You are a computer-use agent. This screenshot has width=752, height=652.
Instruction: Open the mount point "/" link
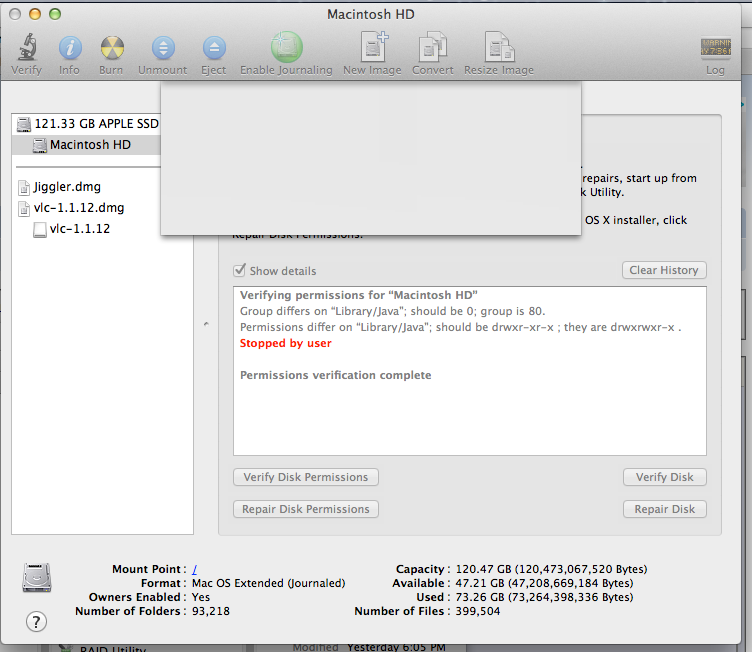coord(195,569)
